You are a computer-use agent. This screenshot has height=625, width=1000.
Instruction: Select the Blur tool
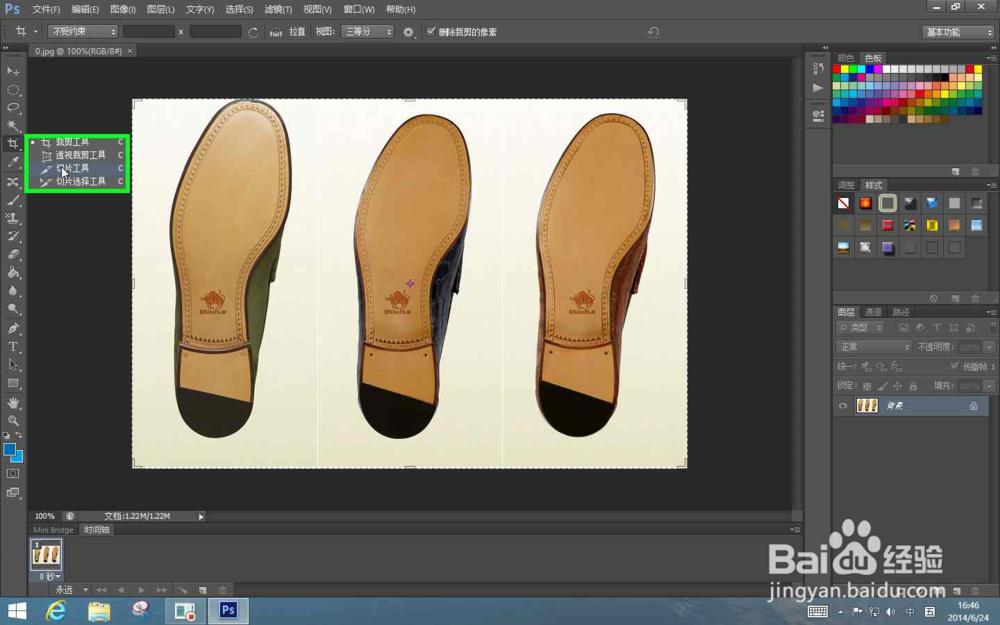(13, 290)
